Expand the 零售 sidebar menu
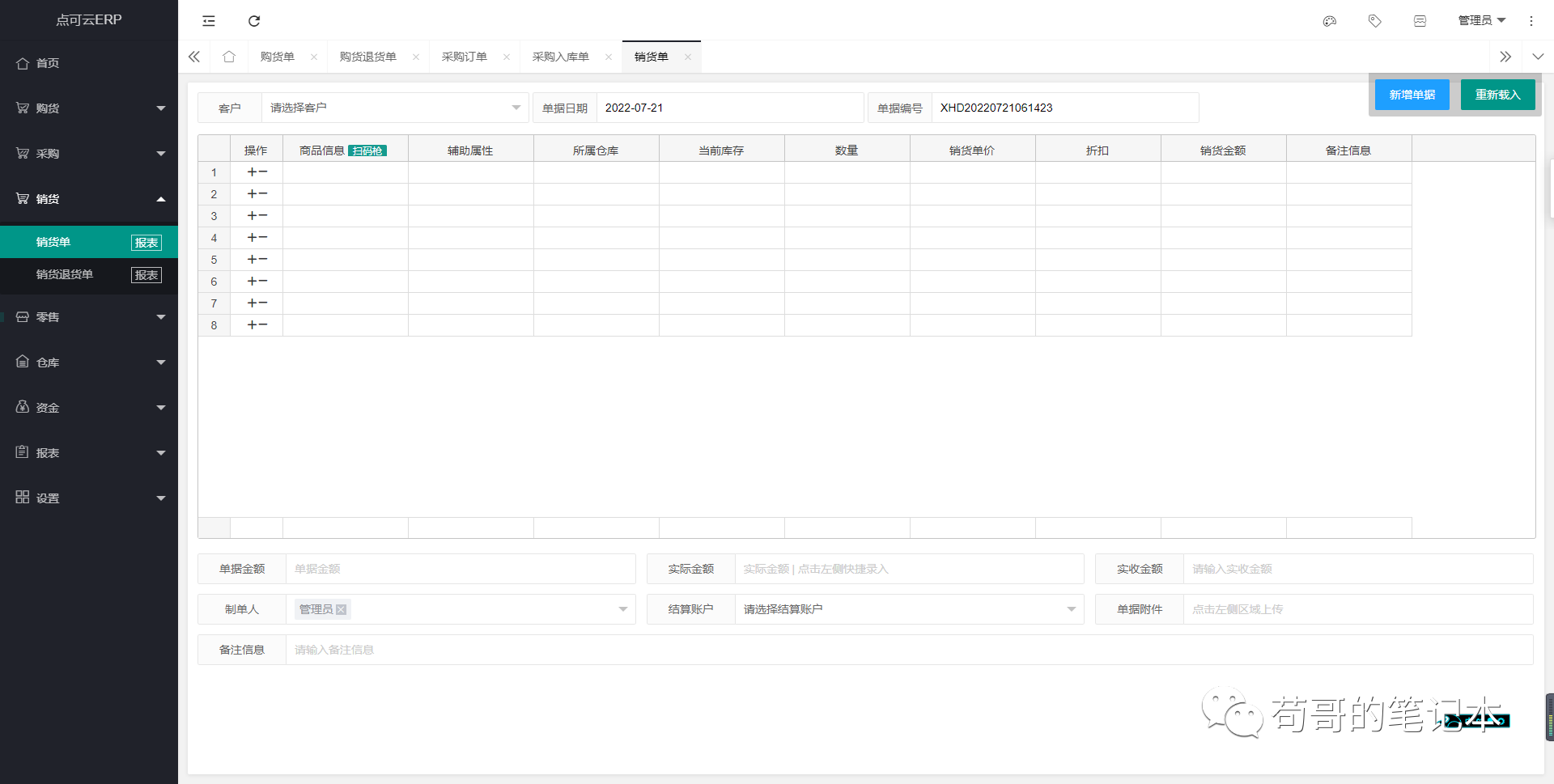Viewport: 1554px width, 784px height. click(x=89, y=317)
